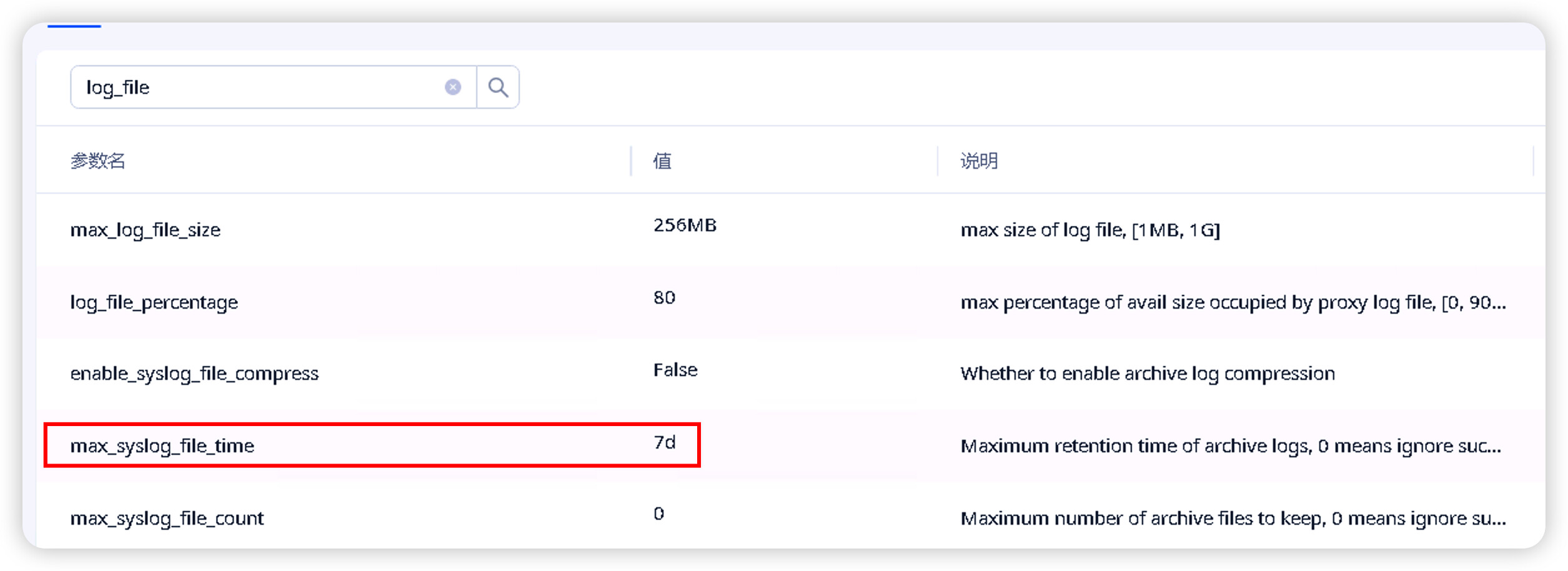Click the 参数名 column header

[97, 161]
